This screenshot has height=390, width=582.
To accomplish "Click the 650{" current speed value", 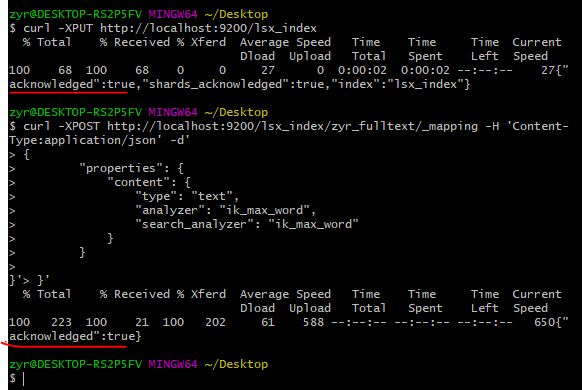I will pyautogui.click(x=551, y=322).
